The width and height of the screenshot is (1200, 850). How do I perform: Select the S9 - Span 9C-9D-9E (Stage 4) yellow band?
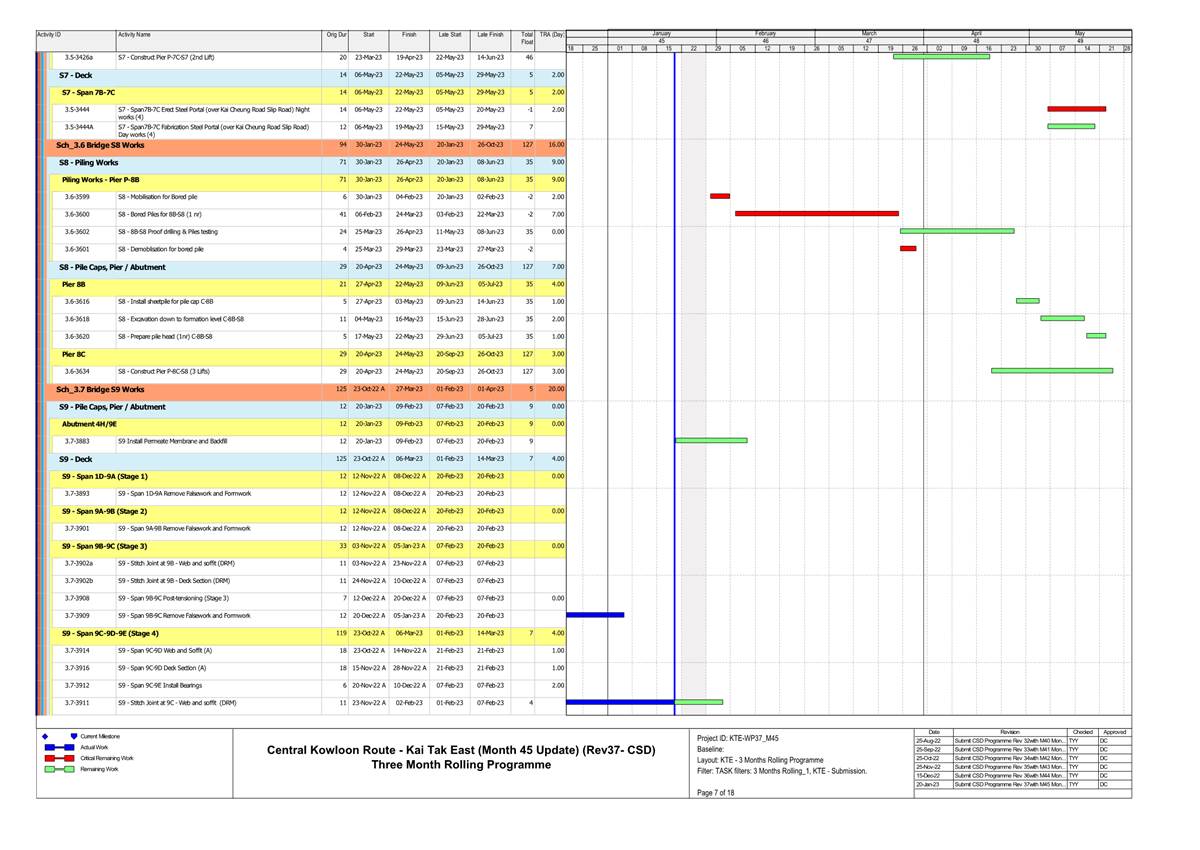pos(110,633)
